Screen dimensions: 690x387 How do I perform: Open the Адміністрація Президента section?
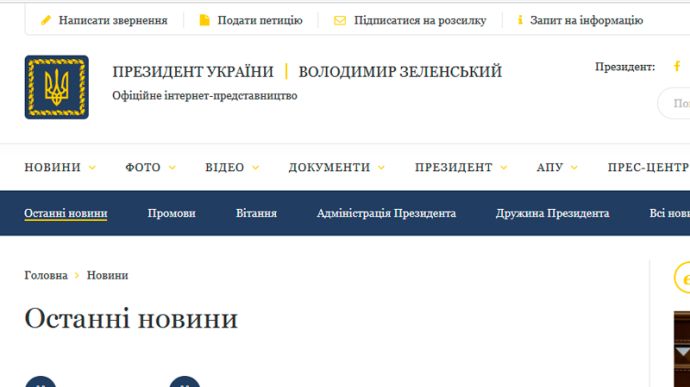[x=386, y=213]
